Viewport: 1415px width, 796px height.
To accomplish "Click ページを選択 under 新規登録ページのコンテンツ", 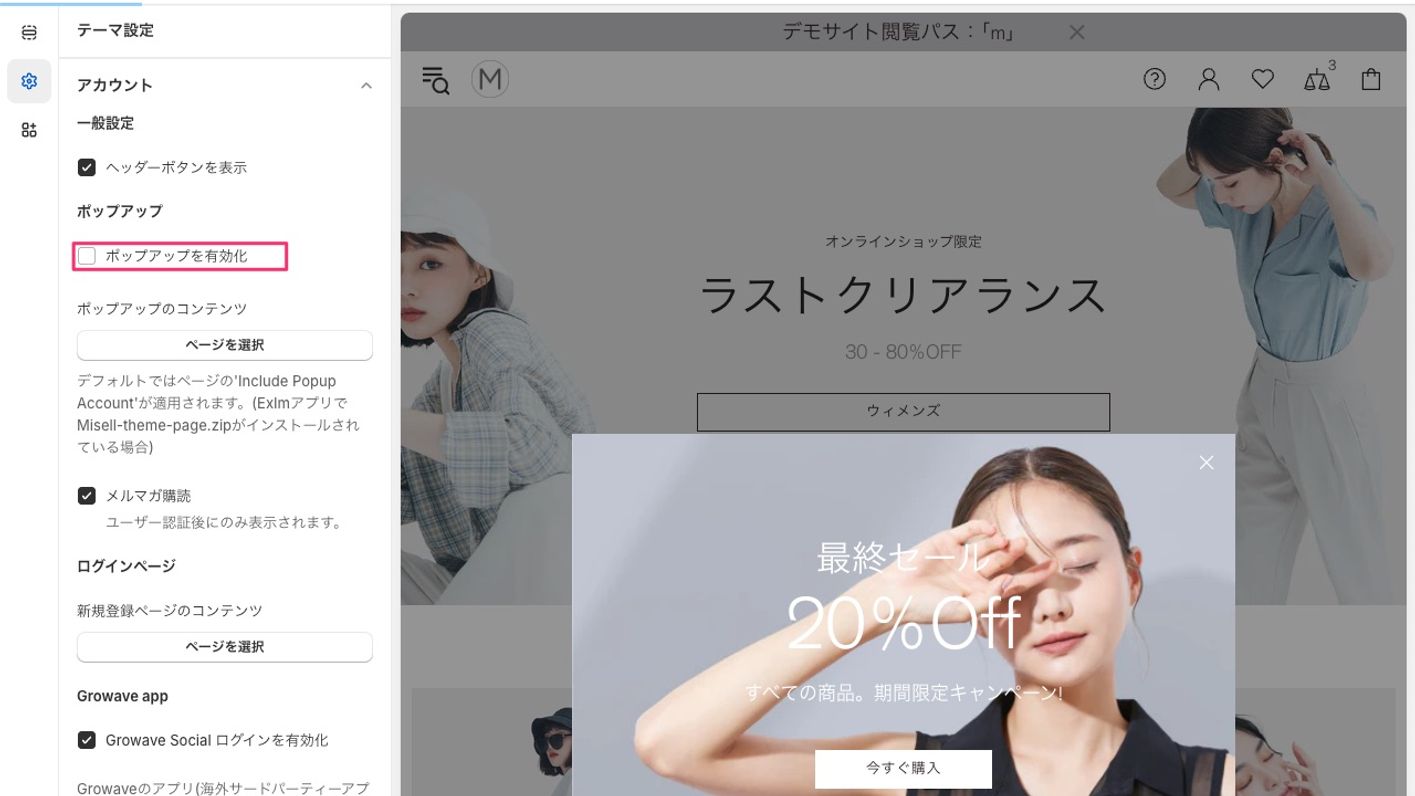I will [x=225, y=647].
